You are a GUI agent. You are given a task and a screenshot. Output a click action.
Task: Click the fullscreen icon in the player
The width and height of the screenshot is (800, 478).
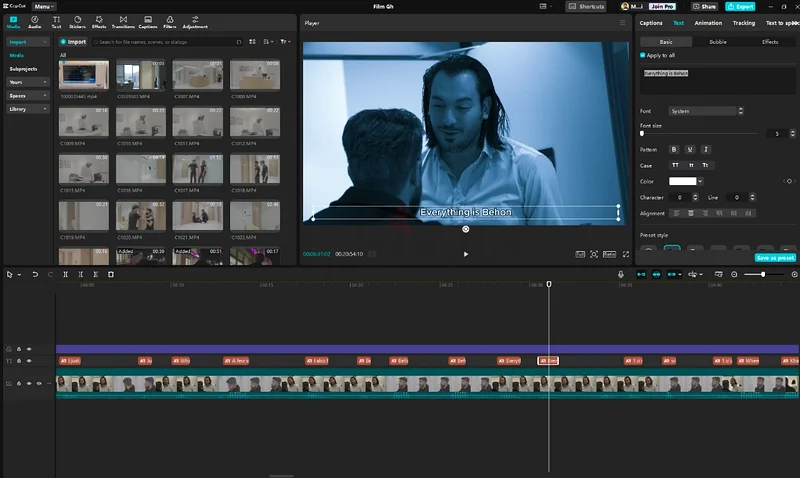coord(626,254)
